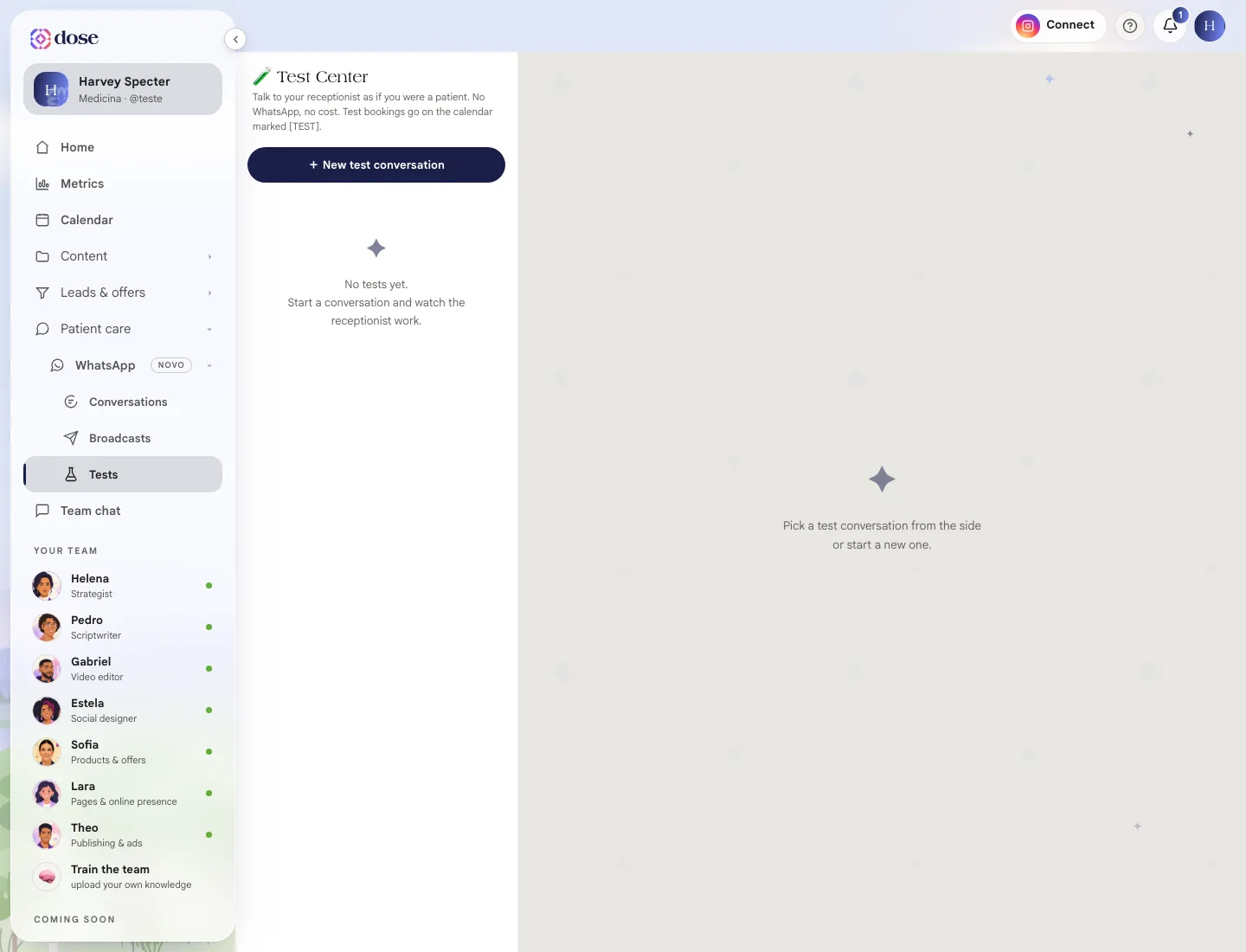Click the Connect Instagram button

click(x=1058, y=25)
